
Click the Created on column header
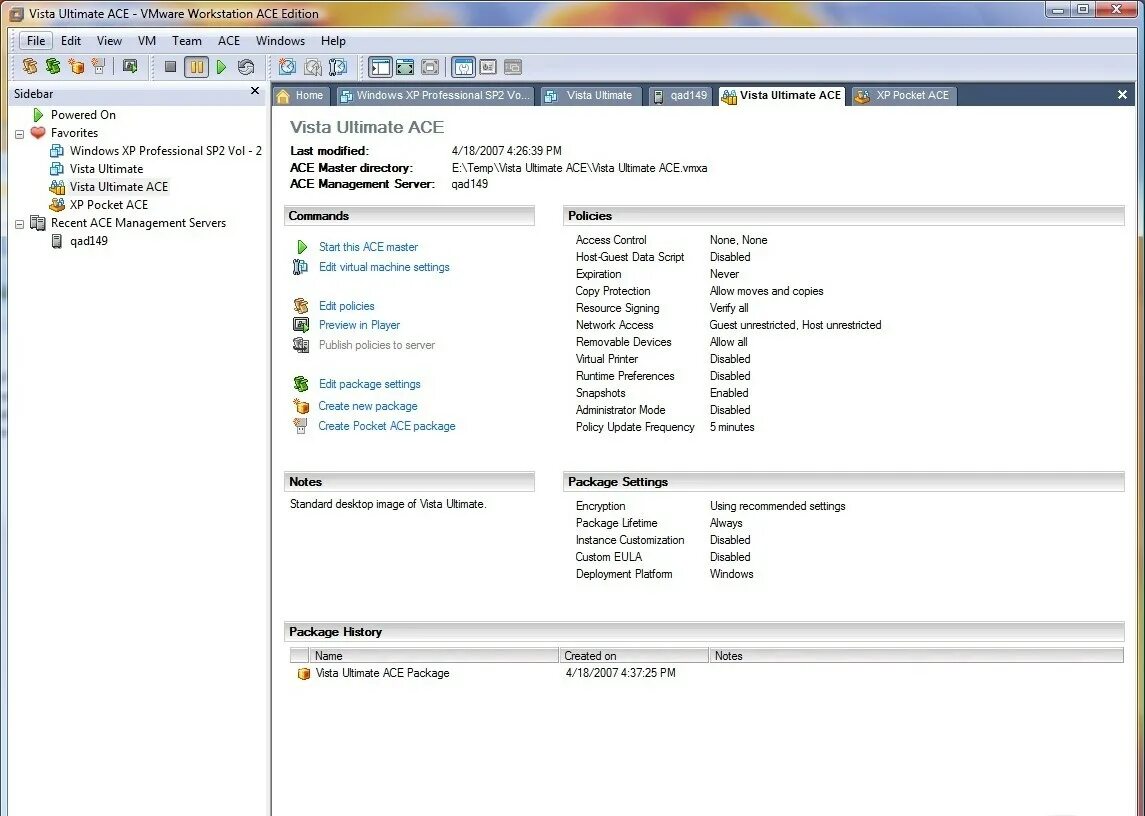[x=634, y=656]
